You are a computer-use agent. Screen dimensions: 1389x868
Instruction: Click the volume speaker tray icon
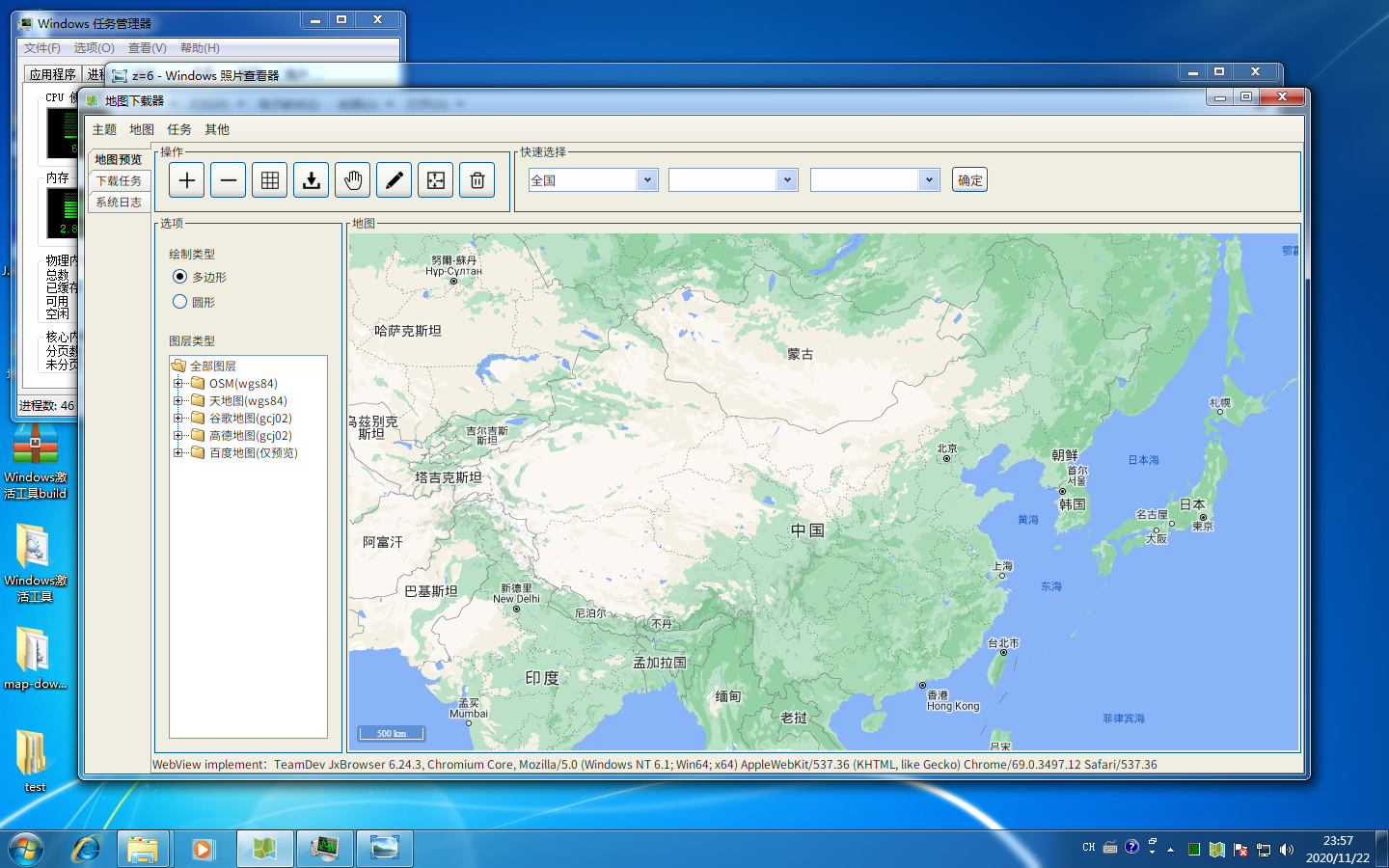[x=1286, y=850]
